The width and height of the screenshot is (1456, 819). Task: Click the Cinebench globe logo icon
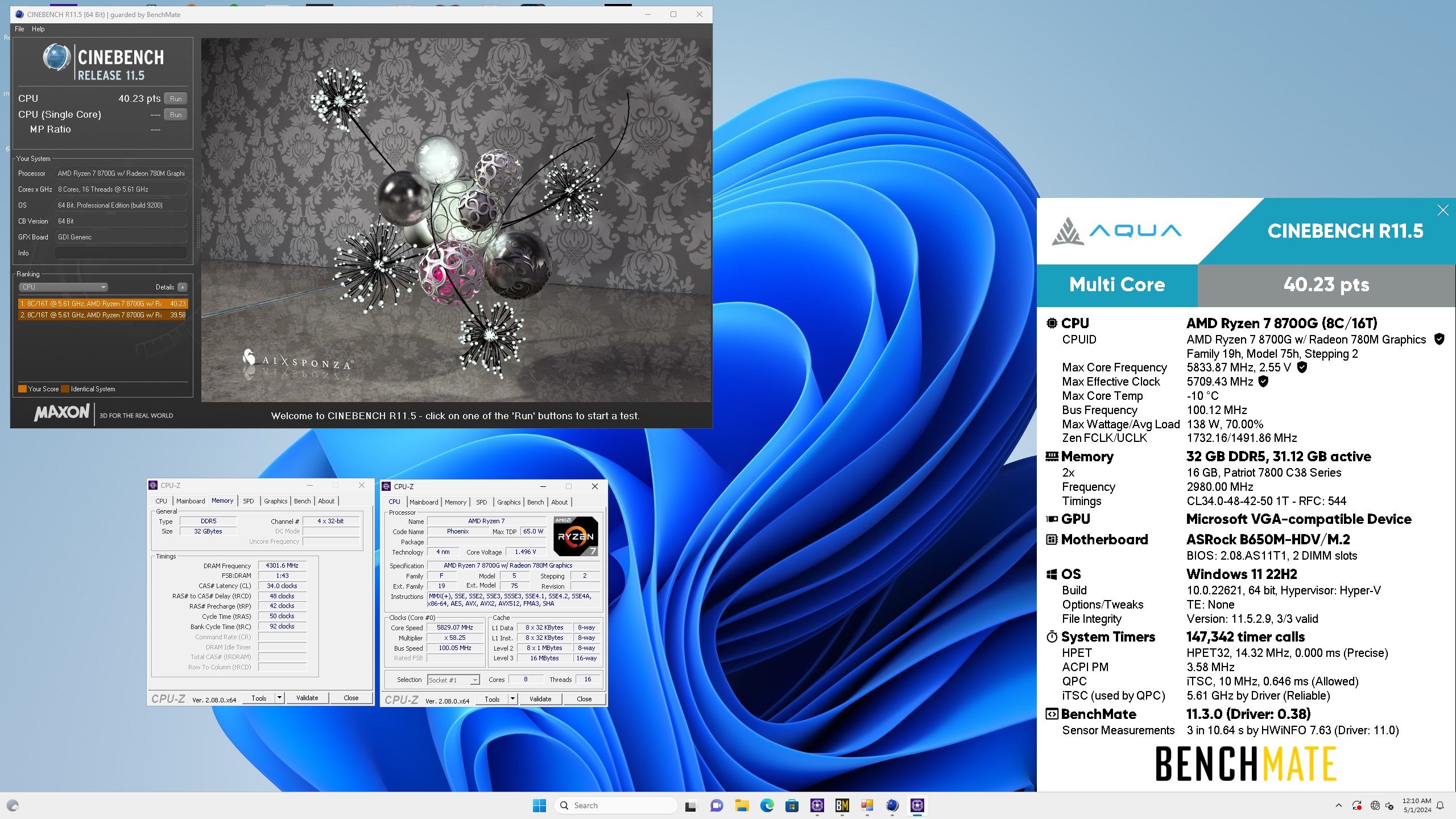pos(56,57)
